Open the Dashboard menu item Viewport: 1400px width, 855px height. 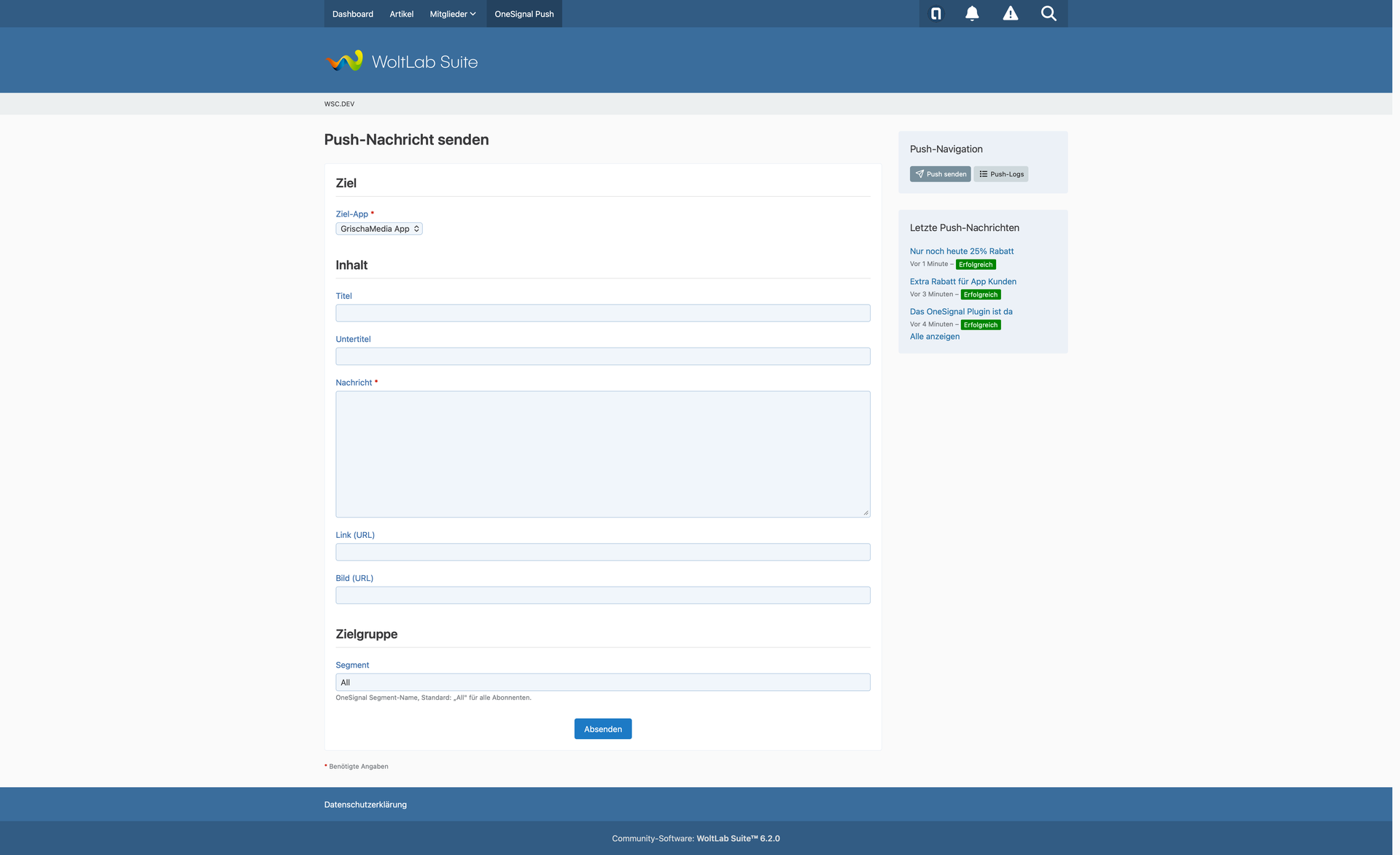(x=352, y=14)
